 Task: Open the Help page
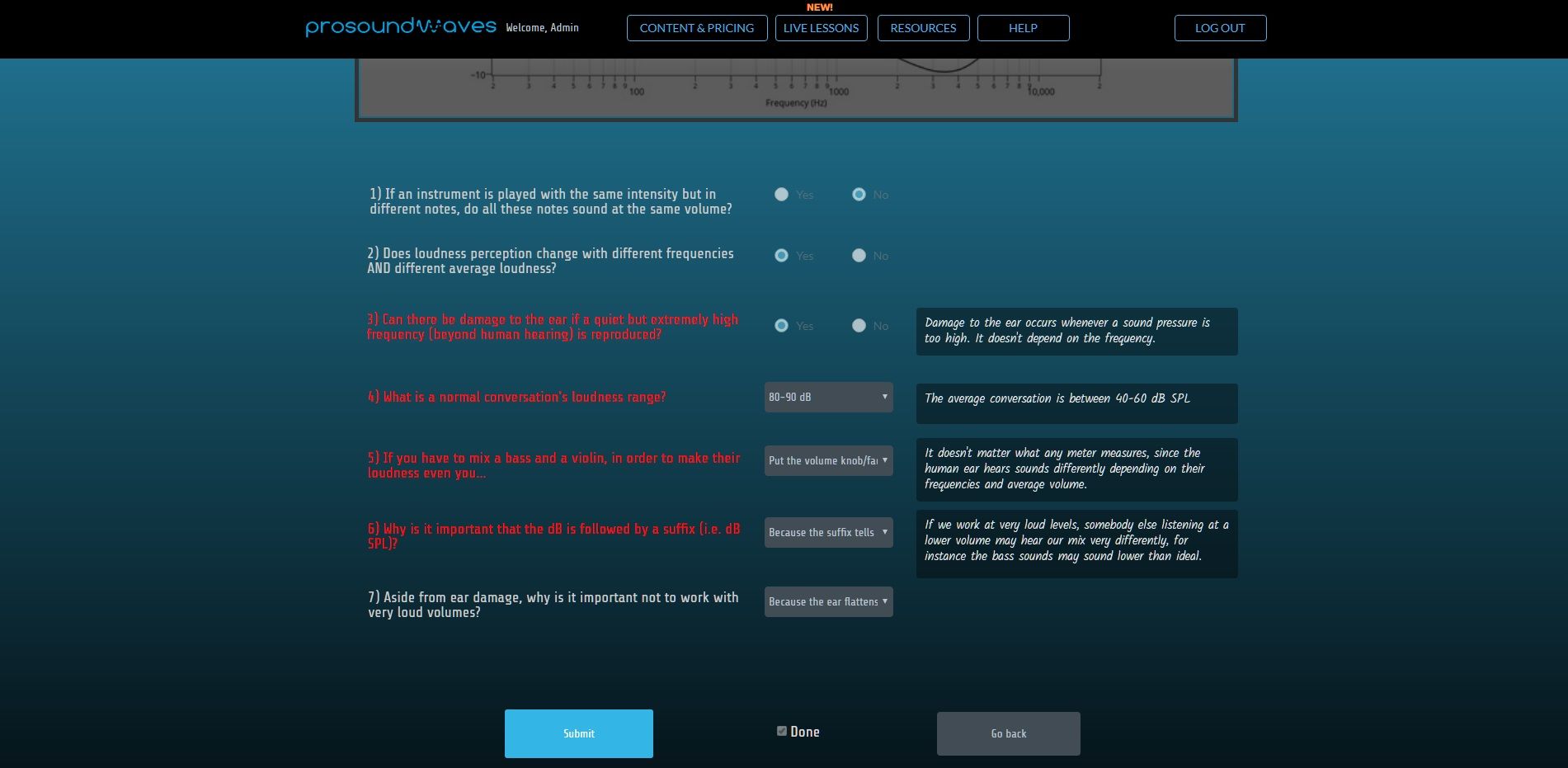click(1023, 28)
